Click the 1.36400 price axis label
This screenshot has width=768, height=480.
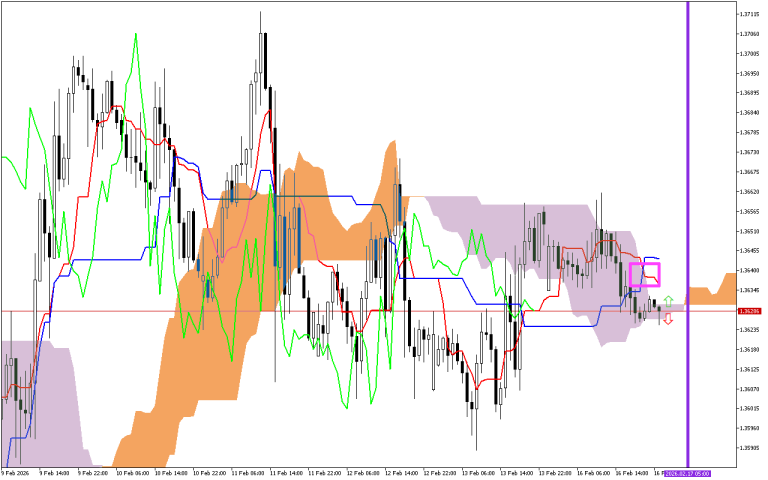click(x=750, y=270)
